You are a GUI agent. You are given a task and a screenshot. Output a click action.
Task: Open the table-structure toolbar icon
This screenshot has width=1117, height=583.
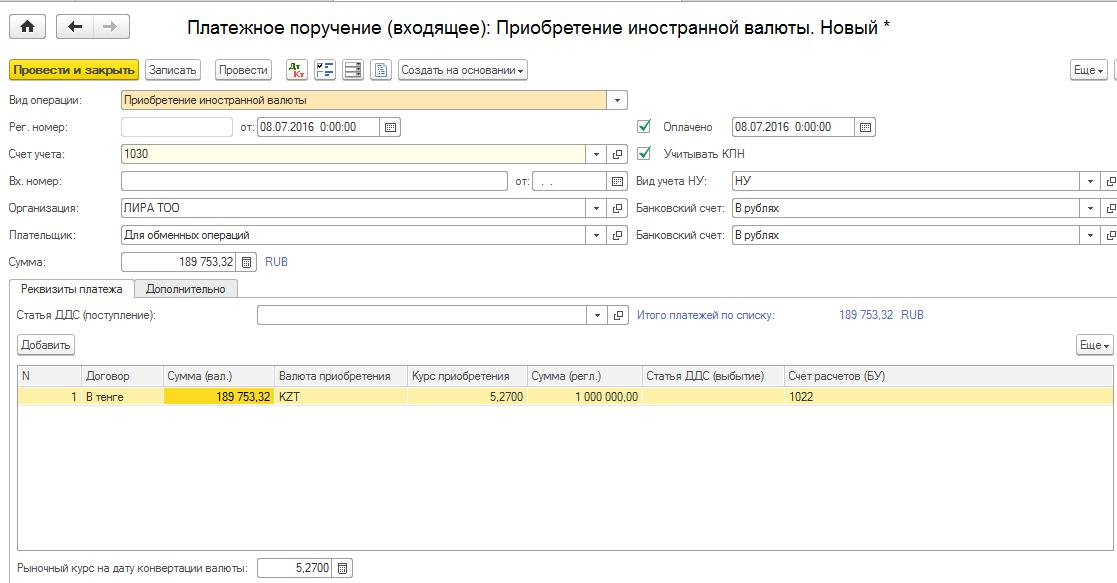pos(353,70)
